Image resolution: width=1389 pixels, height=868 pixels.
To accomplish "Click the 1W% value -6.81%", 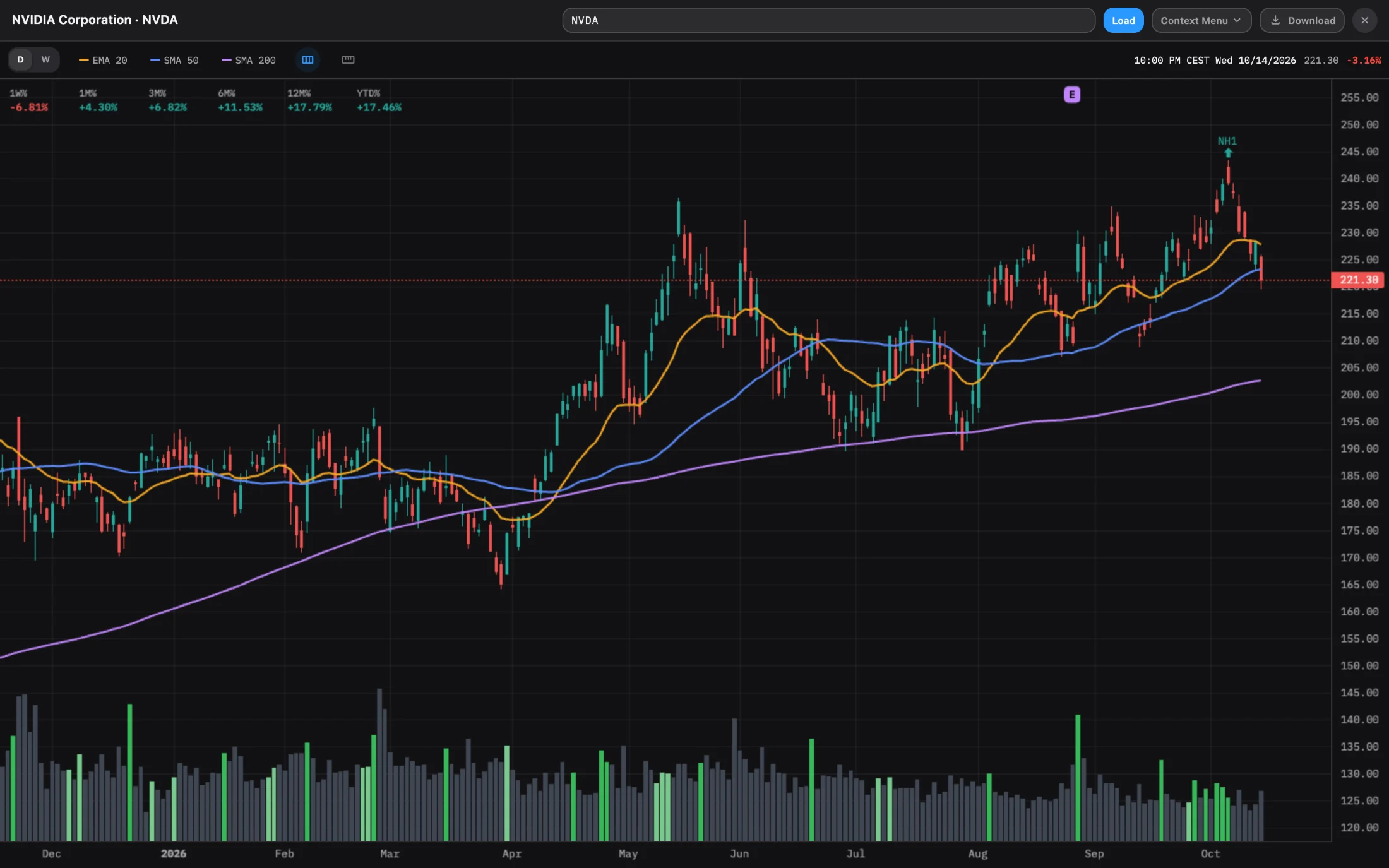I will [x=29, y=107].
